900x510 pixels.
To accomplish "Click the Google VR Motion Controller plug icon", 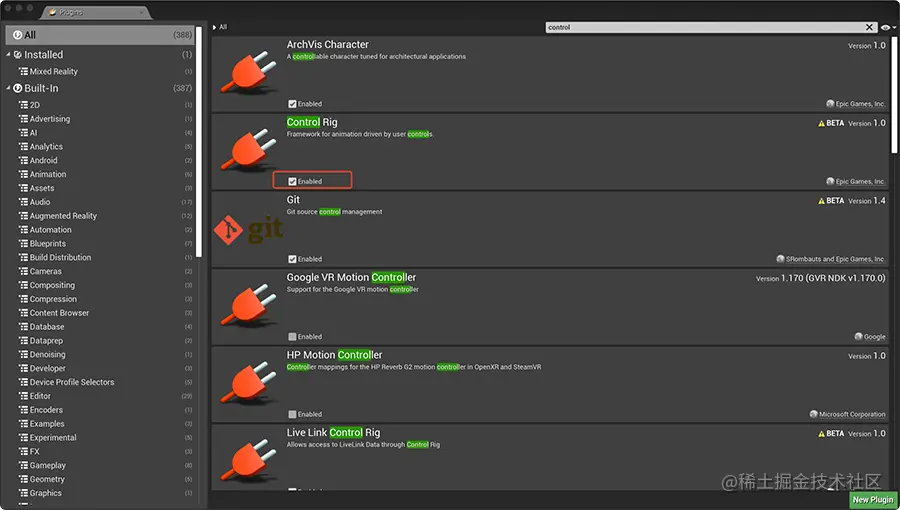I will (248, 305).
